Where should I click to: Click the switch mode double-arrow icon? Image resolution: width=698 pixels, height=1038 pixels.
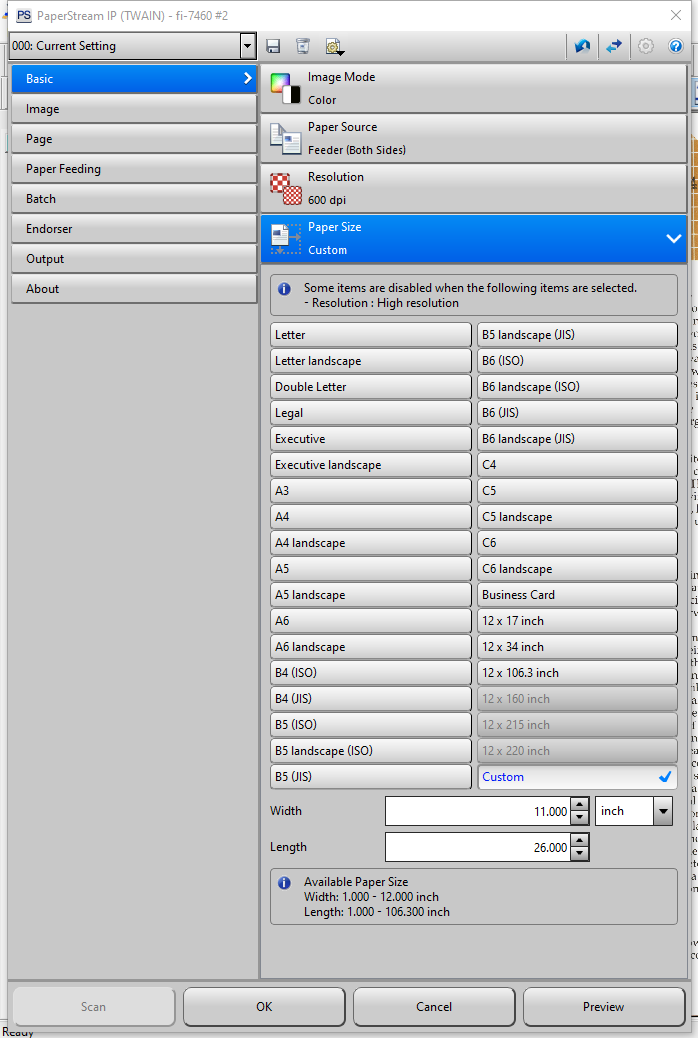click(x=614, y=46)
